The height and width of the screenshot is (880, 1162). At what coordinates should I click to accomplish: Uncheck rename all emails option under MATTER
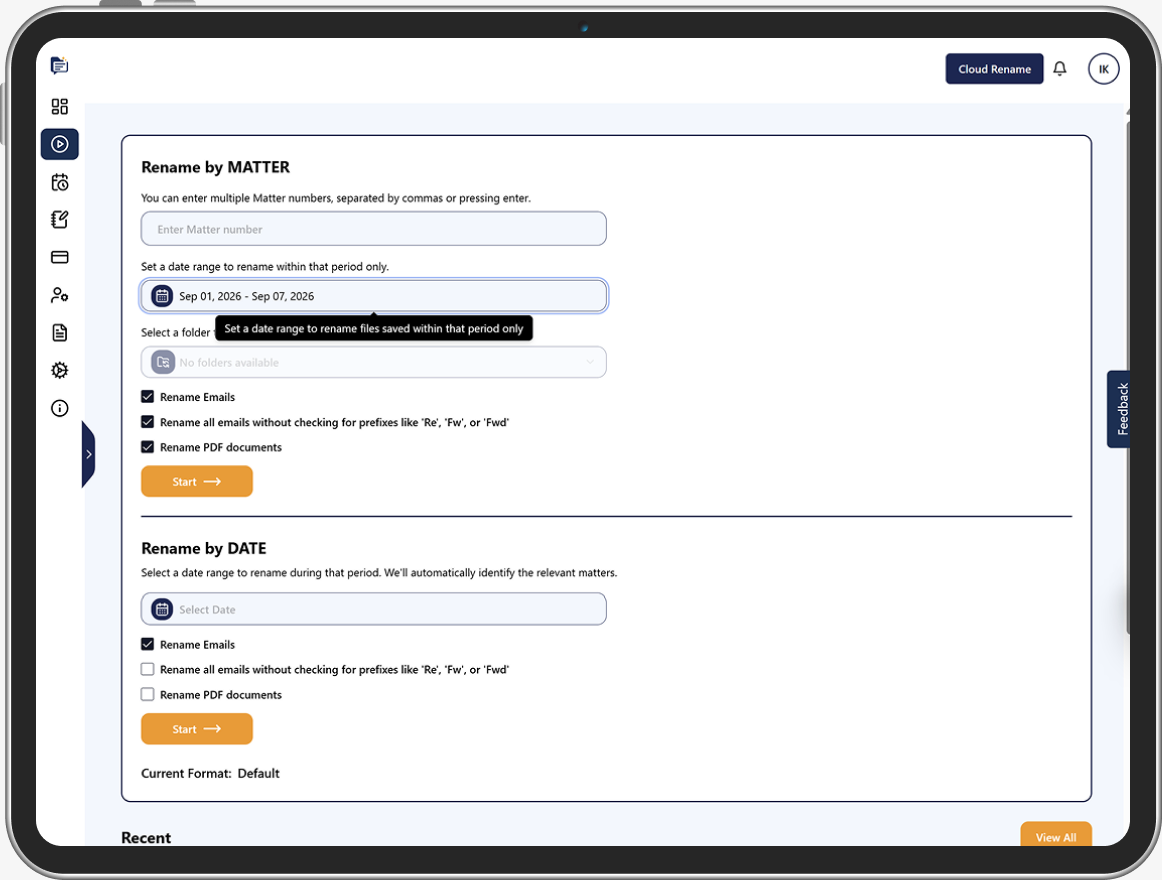click(x=147, y=422)
